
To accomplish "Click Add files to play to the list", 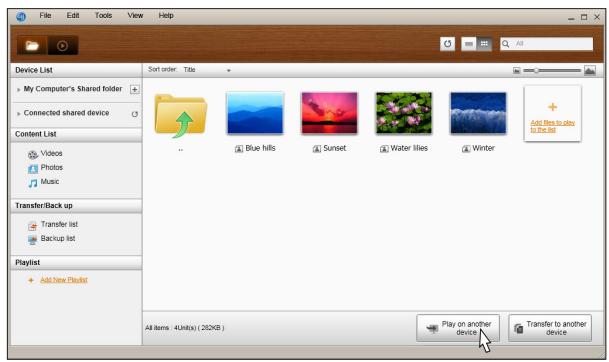I will tap(552, 126).
